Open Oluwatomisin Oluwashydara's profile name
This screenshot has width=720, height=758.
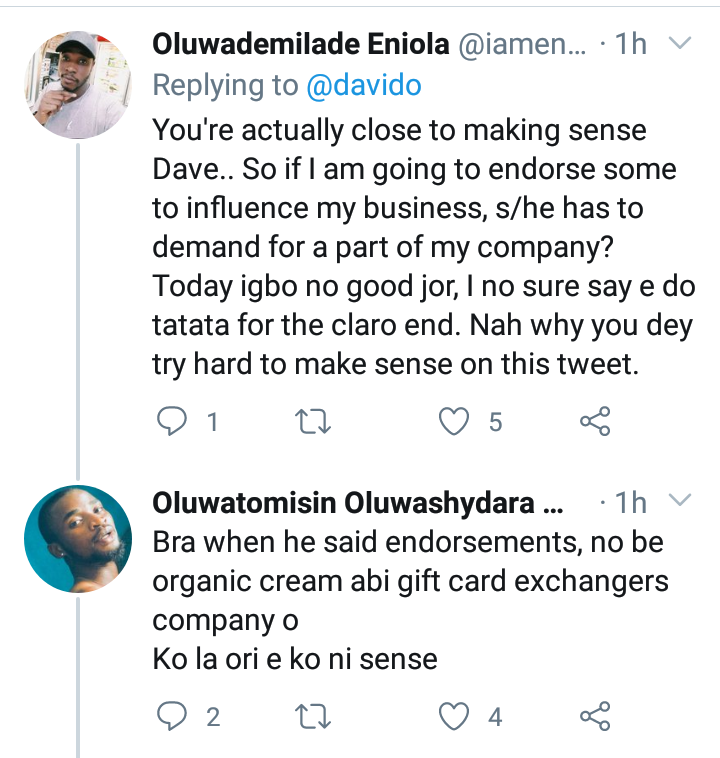tap(357, 504)
